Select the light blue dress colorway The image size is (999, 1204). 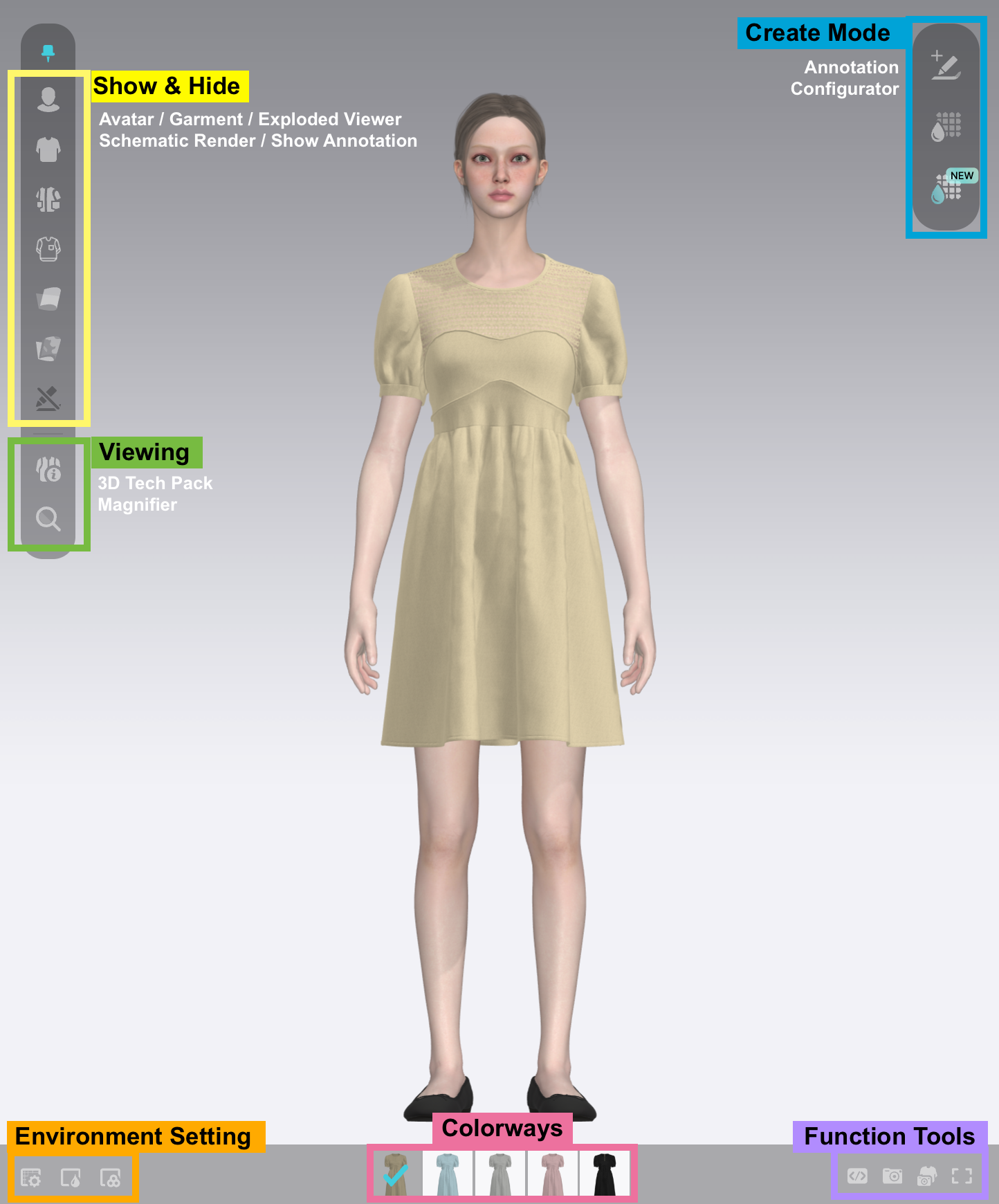coord(448,1173)
